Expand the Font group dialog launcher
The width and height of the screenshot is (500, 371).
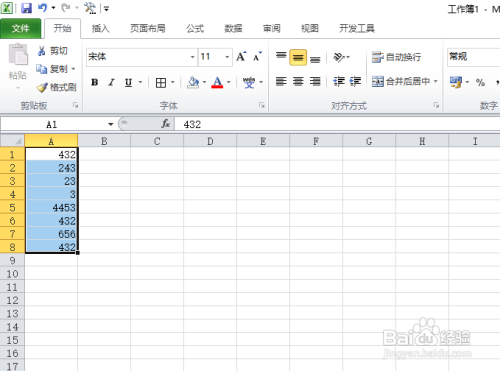click(x=262, y=105)
